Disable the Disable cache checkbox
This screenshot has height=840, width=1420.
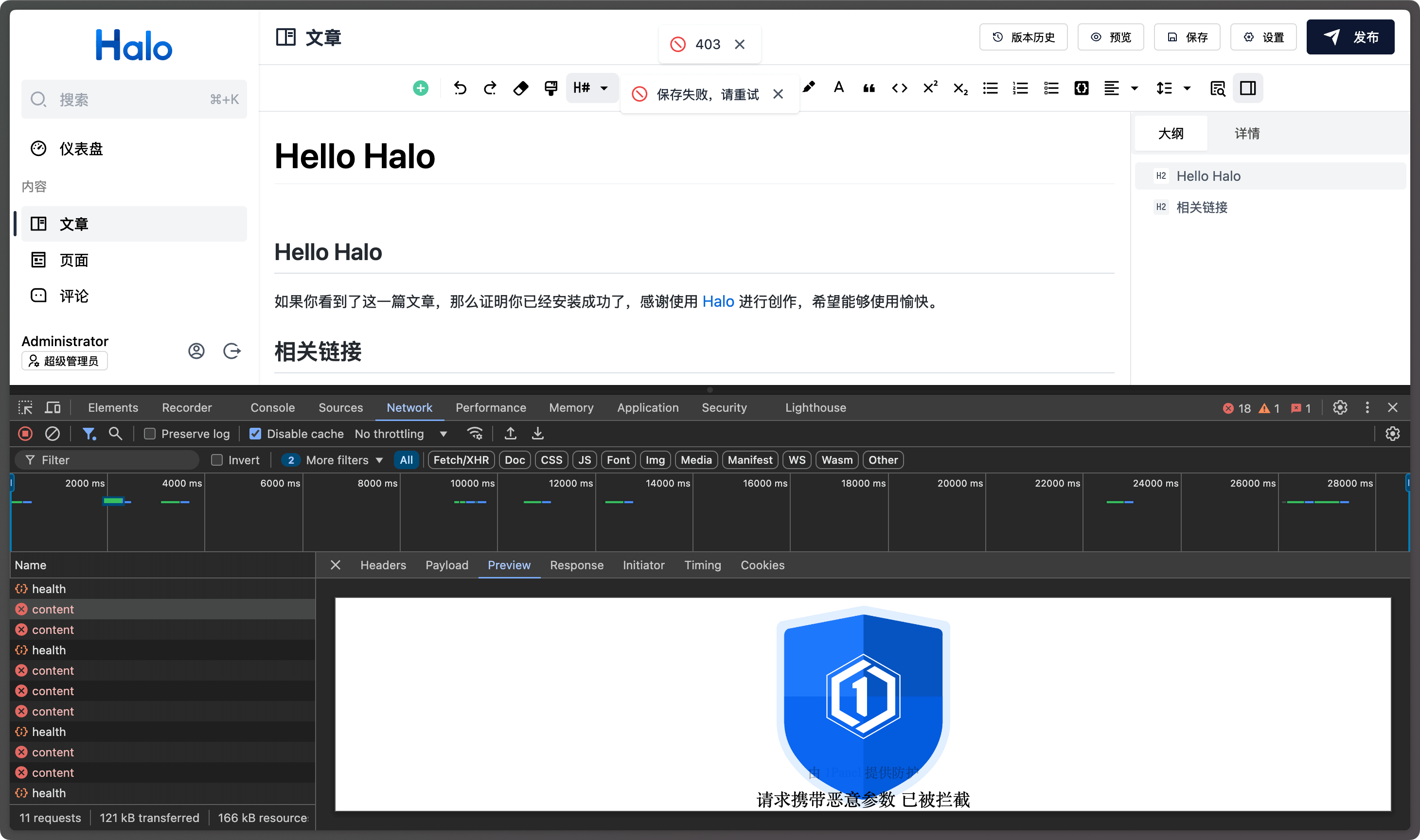pyautogui.click(x=255, y=434)
